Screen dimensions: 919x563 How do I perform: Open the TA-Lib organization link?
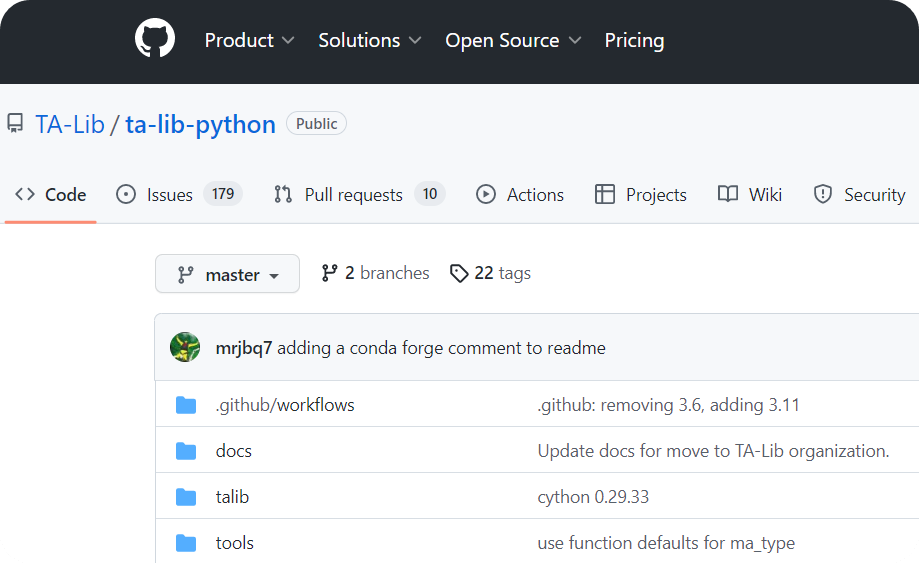70,124
